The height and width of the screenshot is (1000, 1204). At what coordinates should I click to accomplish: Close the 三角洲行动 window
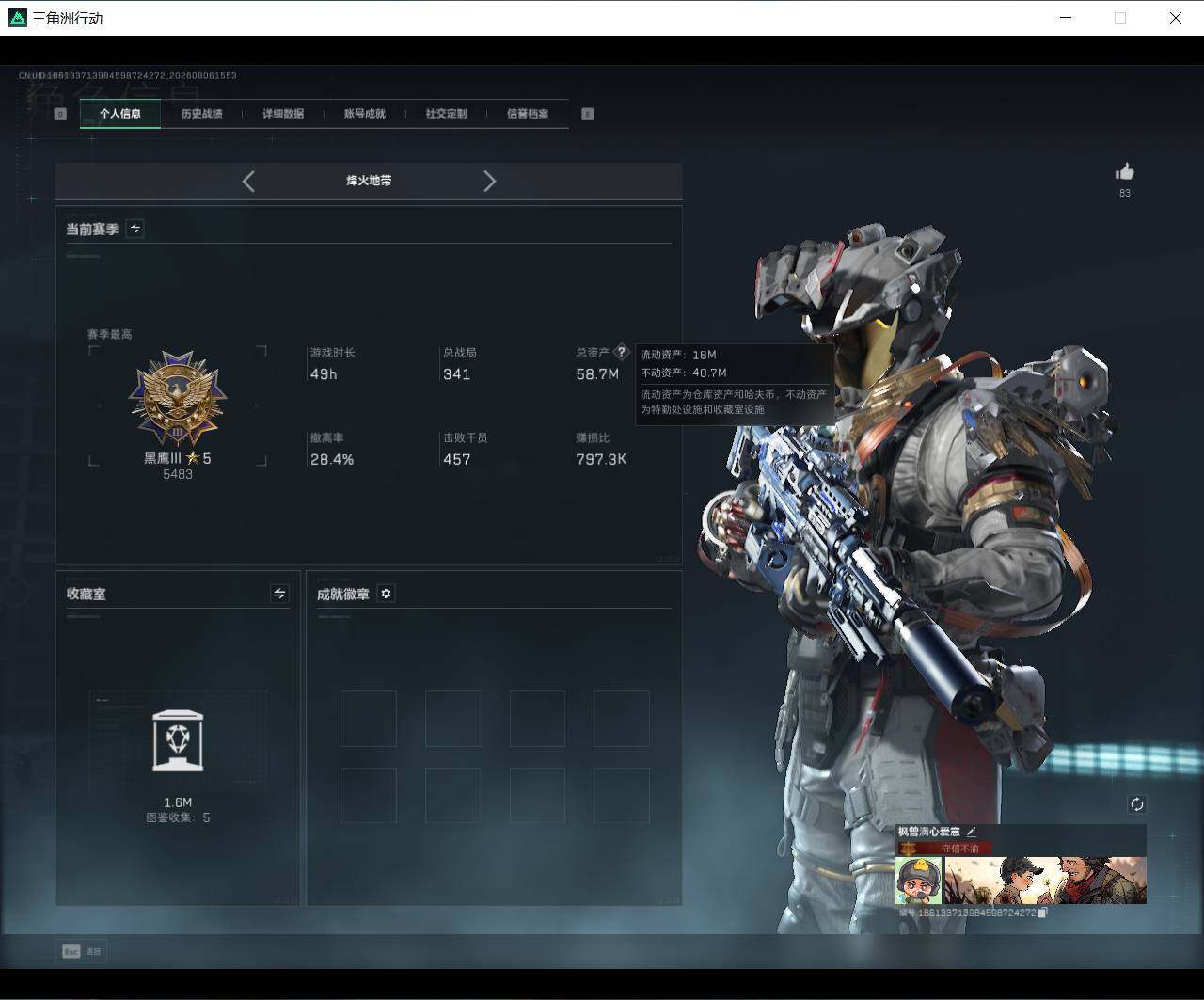pyautogui.click(x=1176, y=18)
